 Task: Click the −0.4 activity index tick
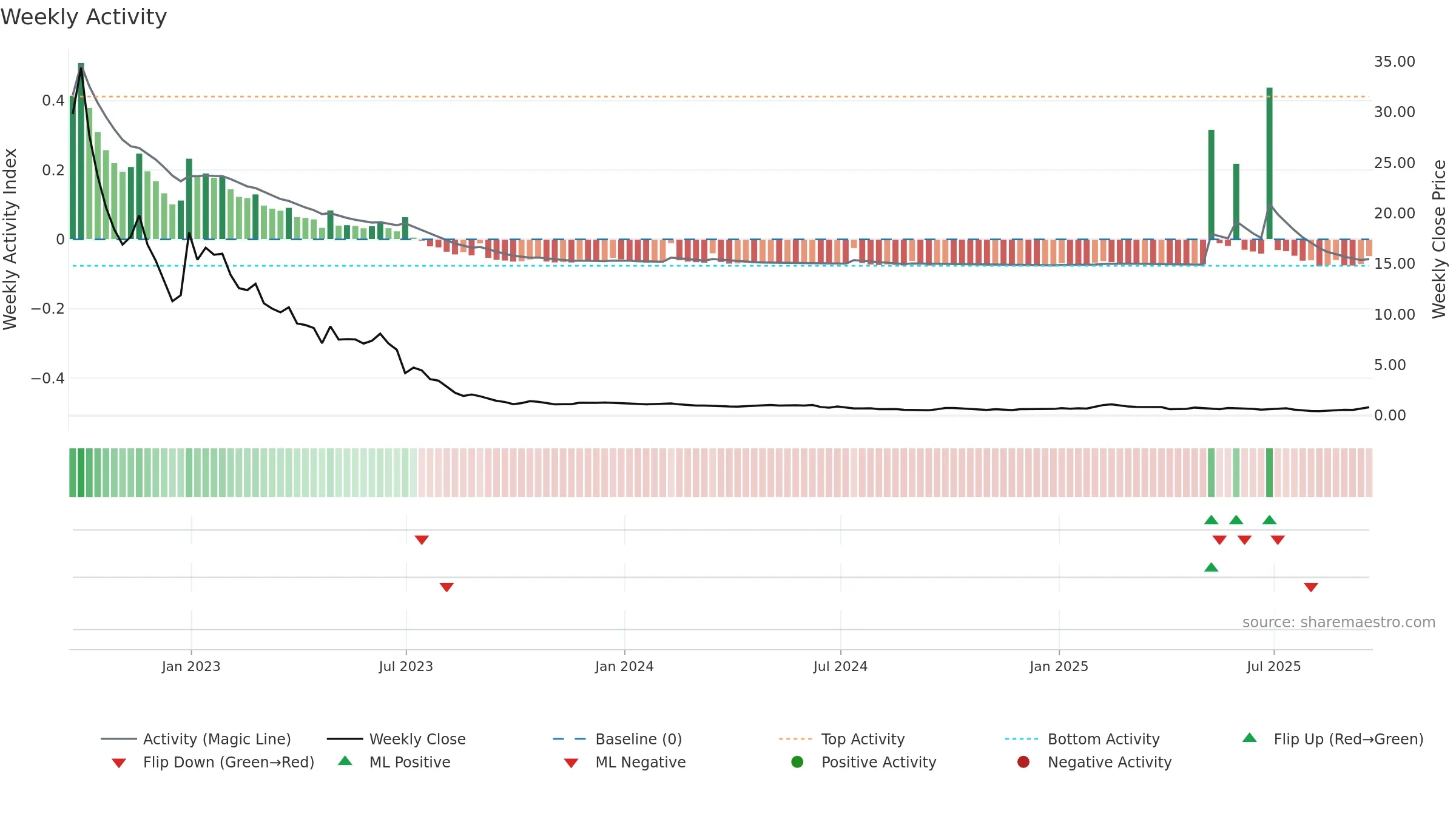coord(47,378)
